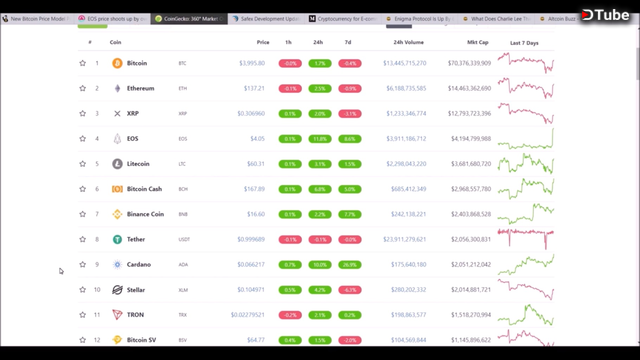Image resolution: width=640 pixels, height=360 pixels.
Task: Toggle the favorite star for Ethereum
Action: (82, 89)
